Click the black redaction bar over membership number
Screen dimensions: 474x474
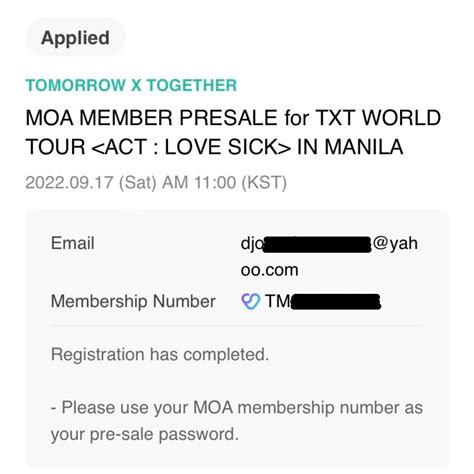point(336,302)
